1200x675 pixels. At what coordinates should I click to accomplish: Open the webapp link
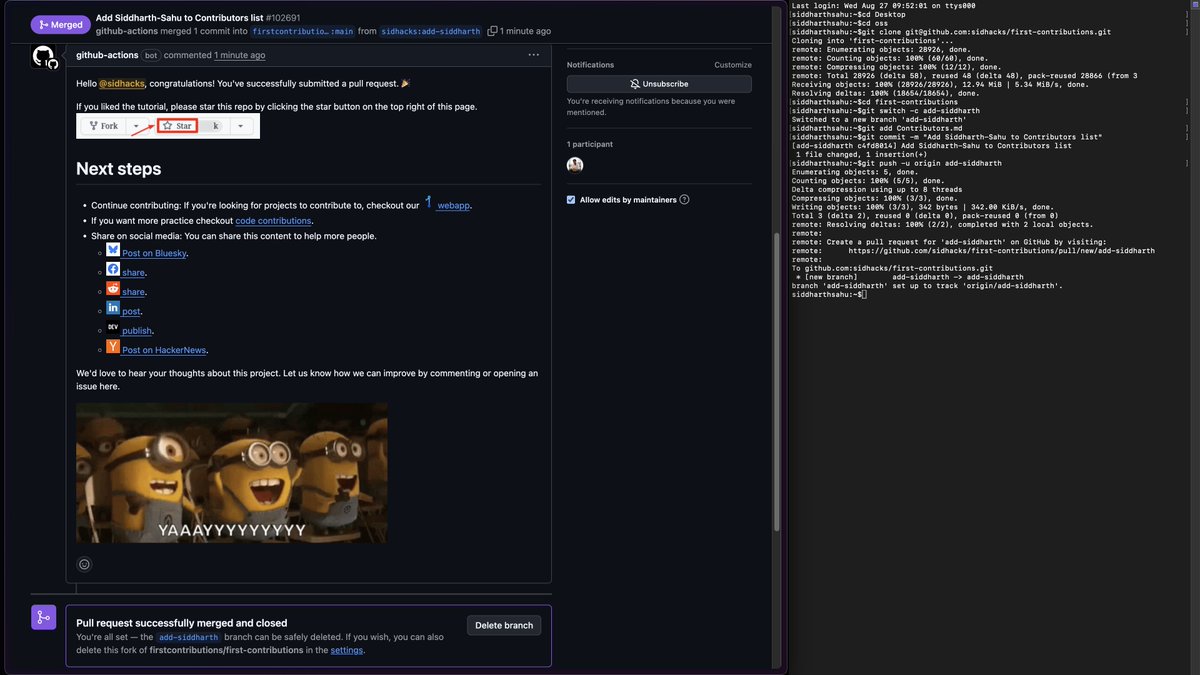[453, 205]
